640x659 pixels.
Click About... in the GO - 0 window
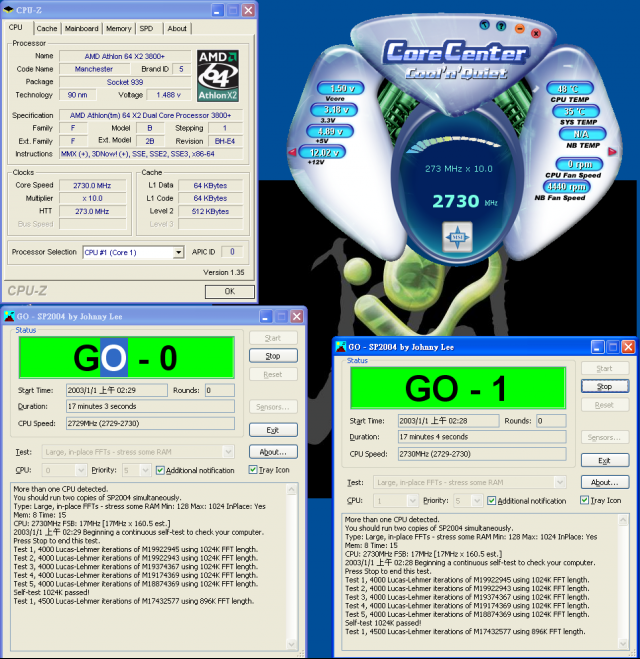[x=273, y=452]
